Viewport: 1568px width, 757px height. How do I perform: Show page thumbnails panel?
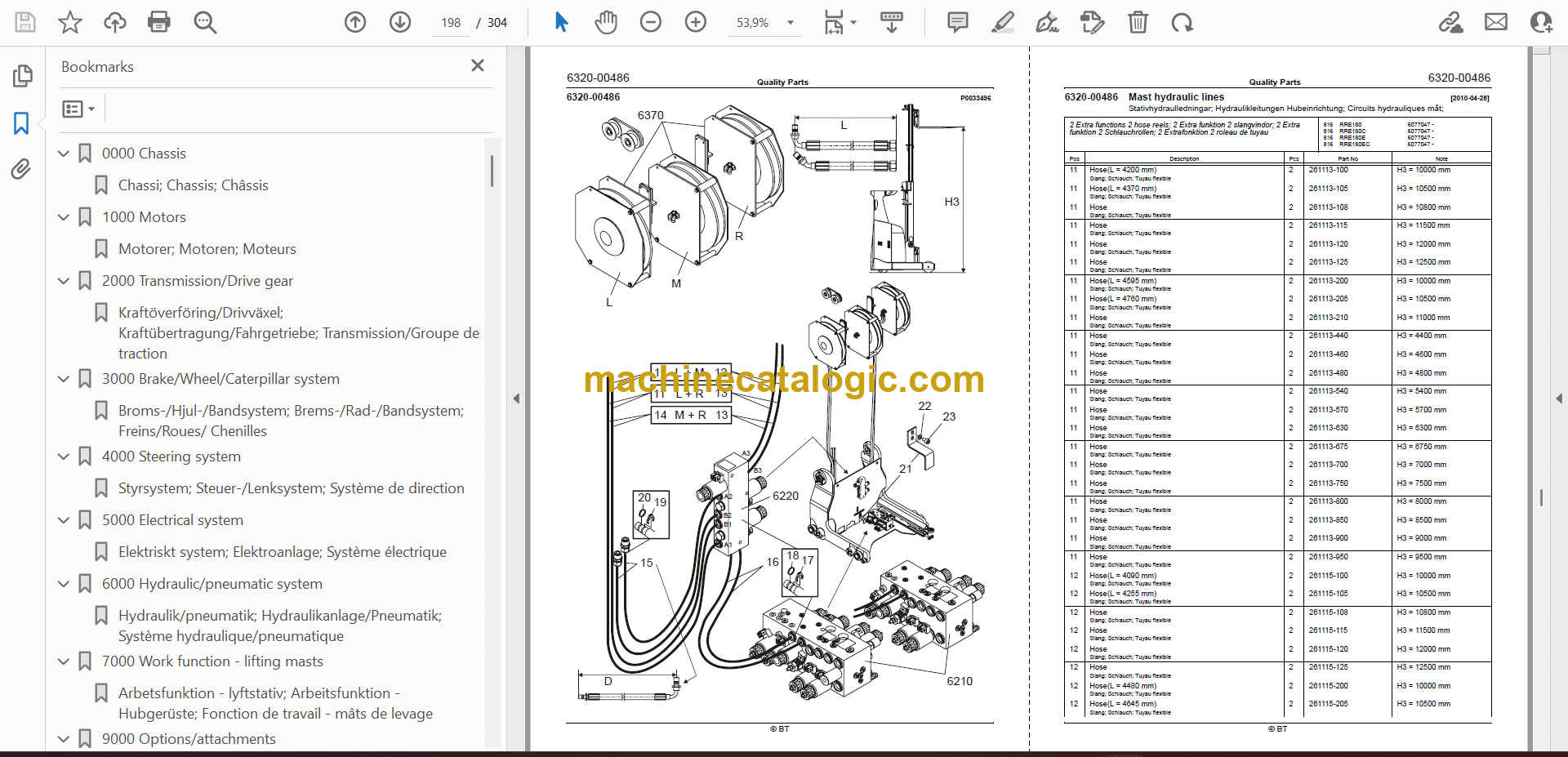click(x=22, y=76)
